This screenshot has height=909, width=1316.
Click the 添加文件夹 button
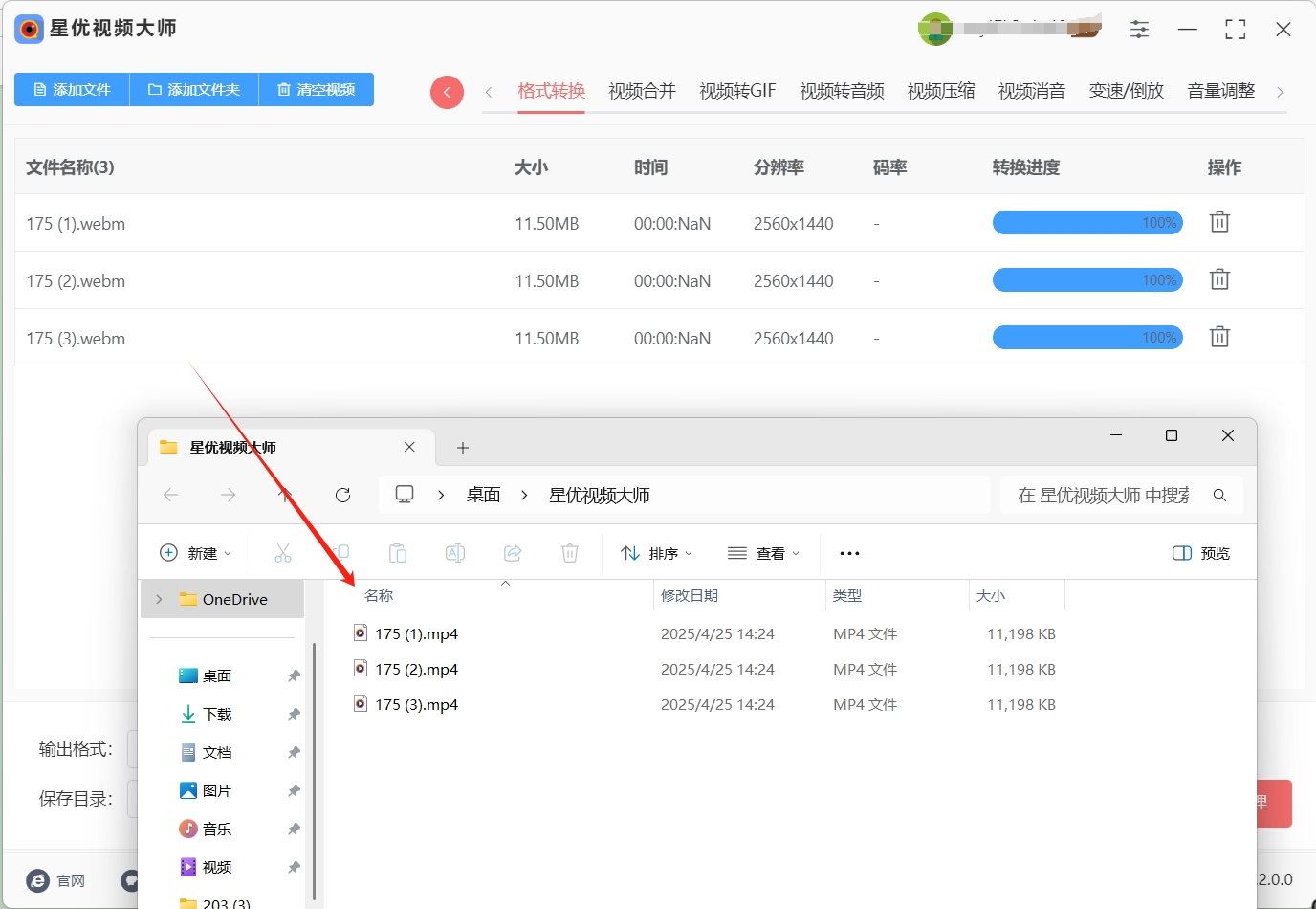(x=194, y=89)
